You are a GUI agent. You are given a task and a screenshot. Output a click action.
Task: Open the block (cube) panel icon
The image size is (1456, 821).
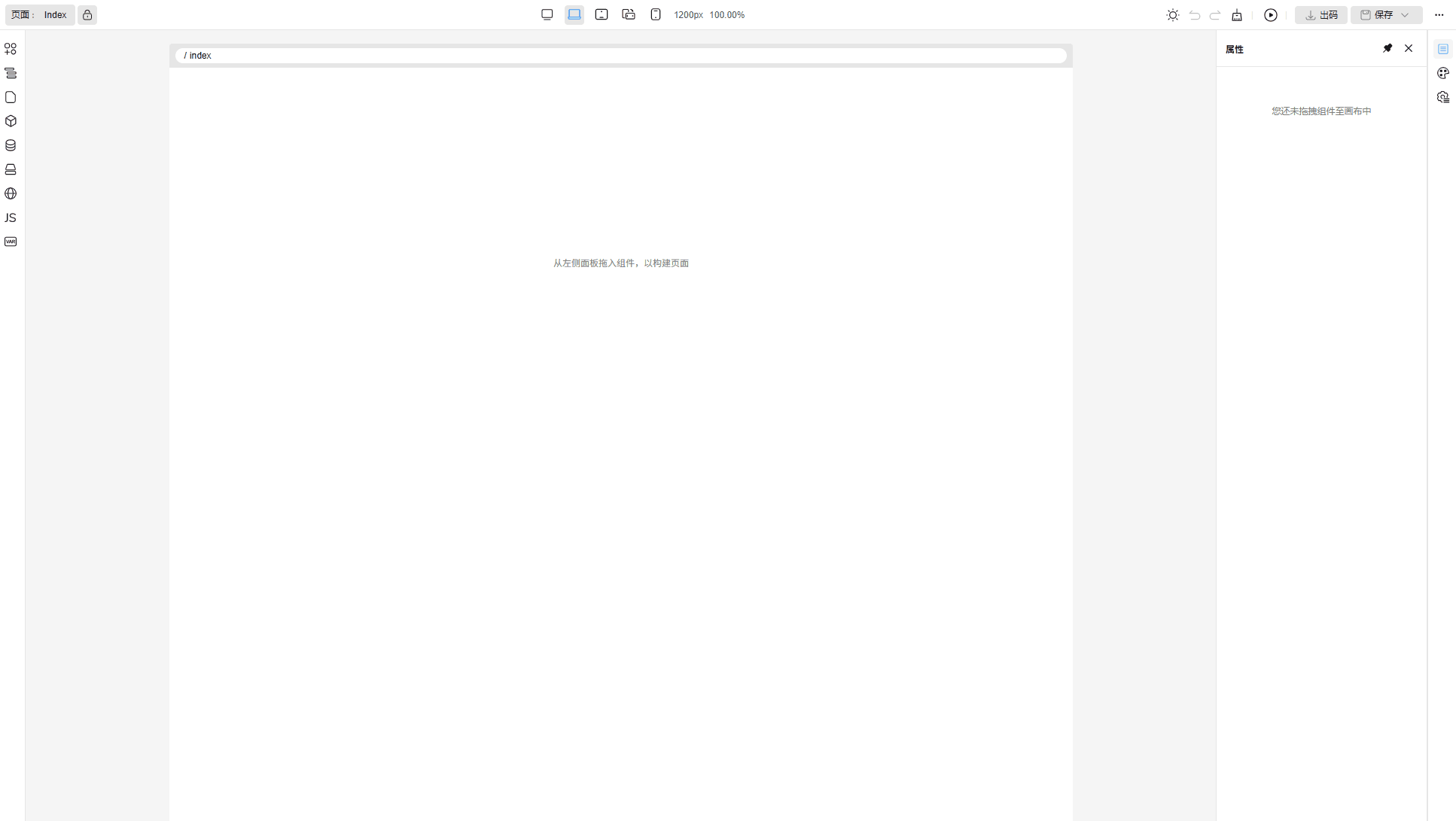(x=11, y=121)
